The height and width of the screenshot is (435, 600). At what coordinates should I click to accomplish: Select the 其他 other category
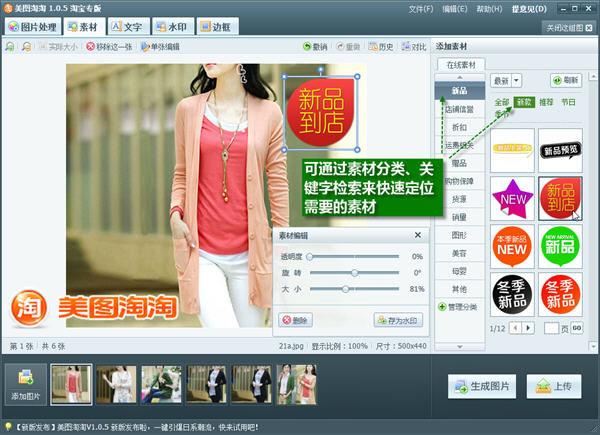[x=460, y=289]
